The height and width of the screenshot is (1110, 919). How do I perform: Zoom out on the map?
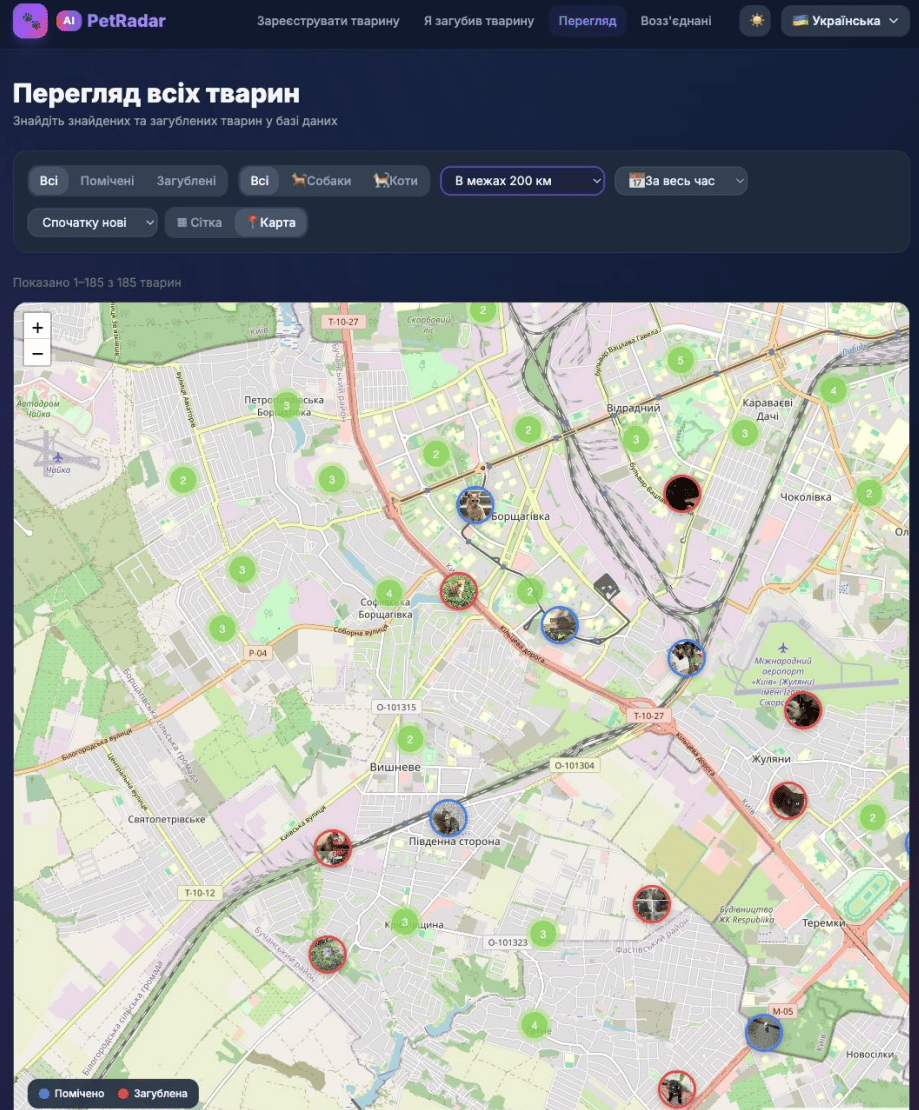point(37,353)
